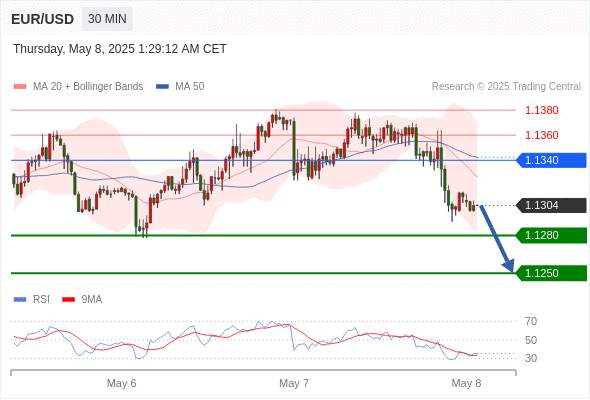Viewport: 590px width, 400px height.
Task: Click the 1.1360 resistance level label
Action: (x=541, y=135)
